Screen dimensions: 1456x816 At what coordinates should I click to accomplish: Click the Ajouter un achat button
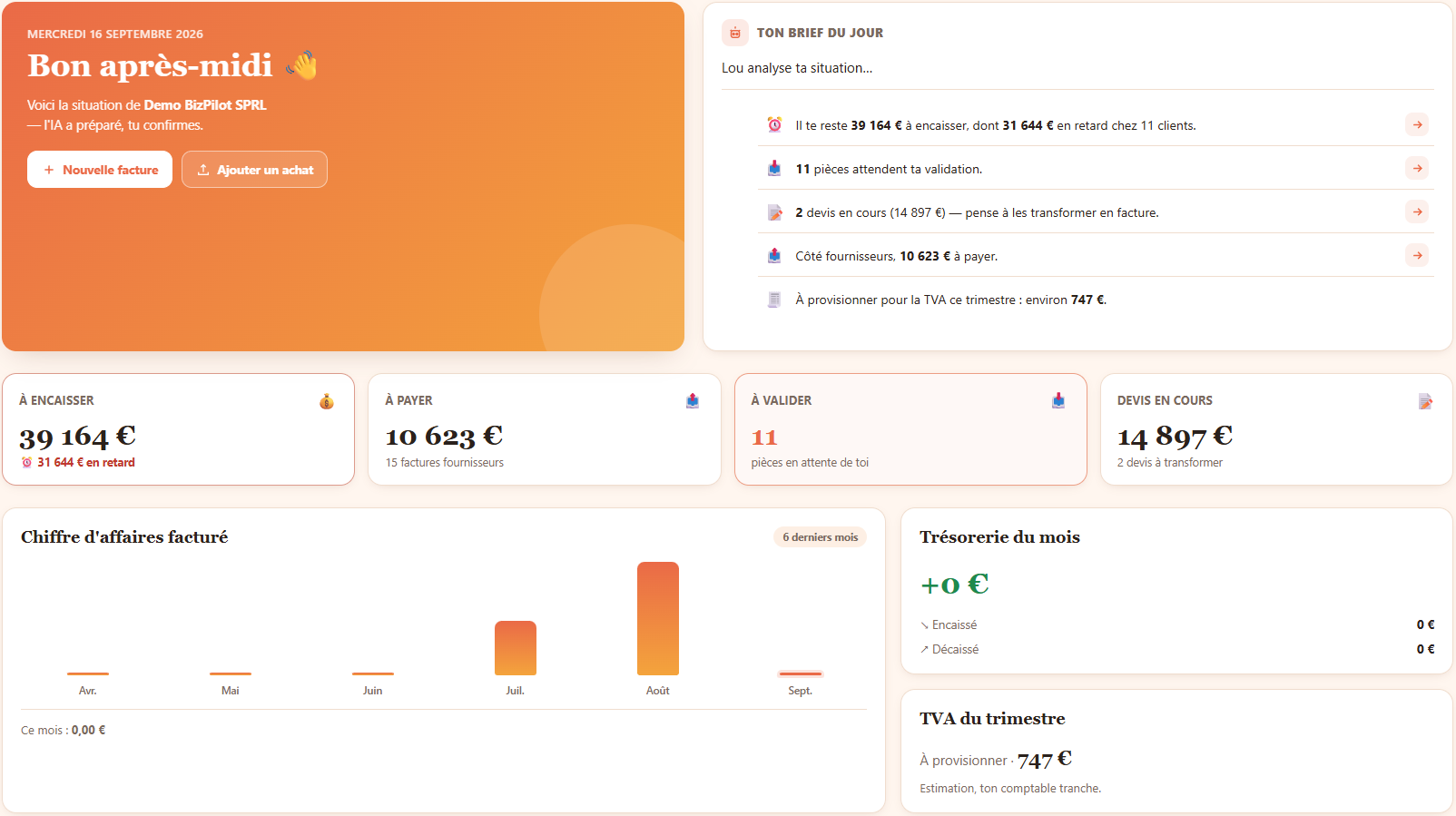coord(254,170)
